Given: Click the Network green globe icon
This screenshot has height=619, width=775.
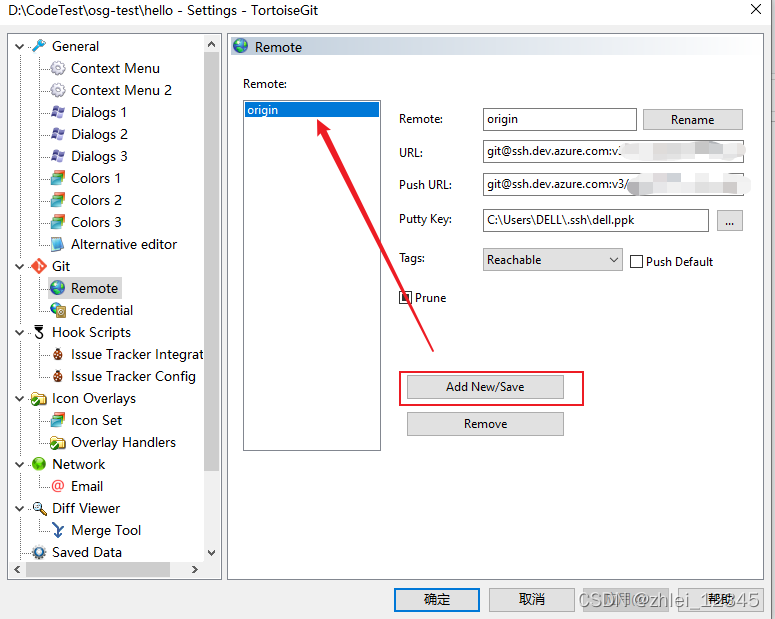Looking at the screenshot, I should point(39,464).
